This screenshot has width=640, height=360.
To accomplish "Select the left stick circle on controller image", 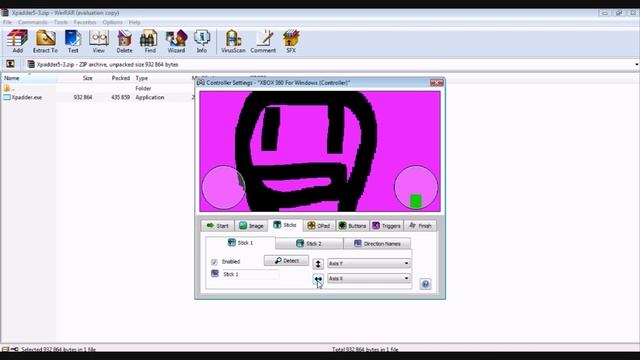I will tap(224, 187).
